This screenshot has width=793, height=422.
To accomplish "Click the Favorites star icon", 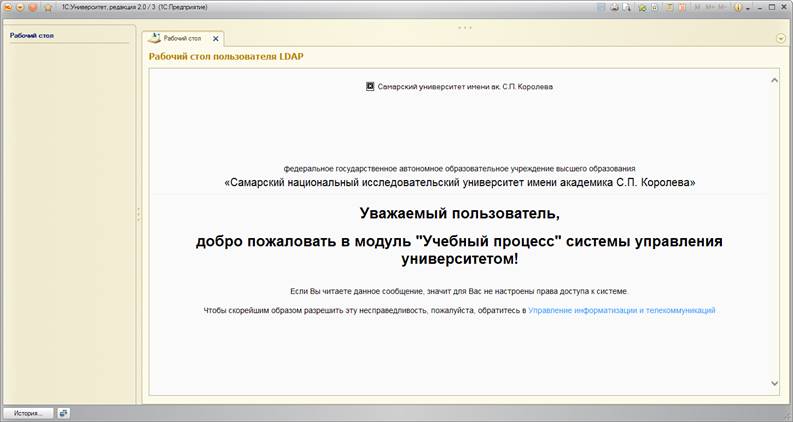I will [x=47, y=7].
